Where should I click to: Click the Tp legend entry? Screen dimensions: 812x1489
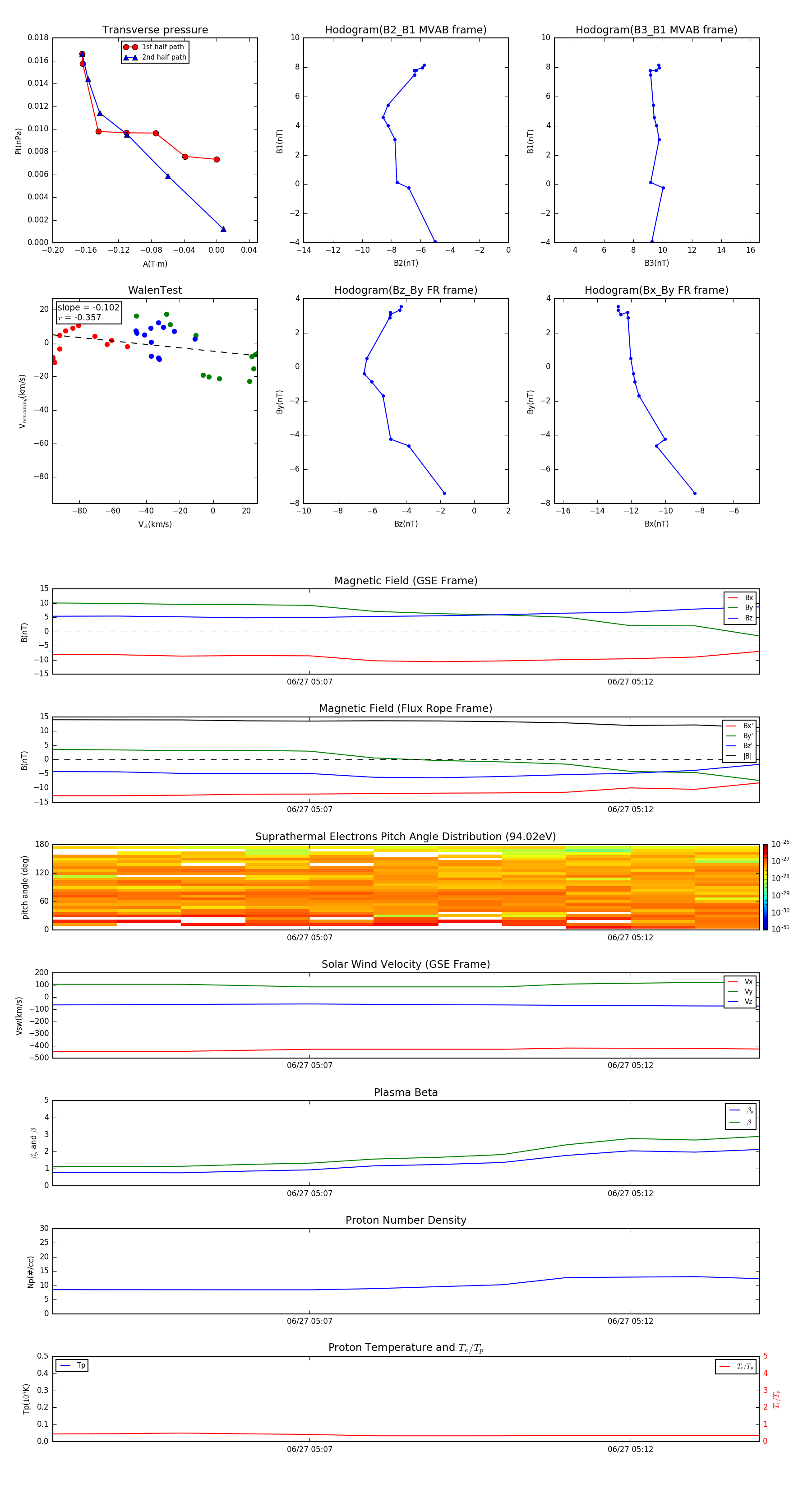click(72, 1365)
